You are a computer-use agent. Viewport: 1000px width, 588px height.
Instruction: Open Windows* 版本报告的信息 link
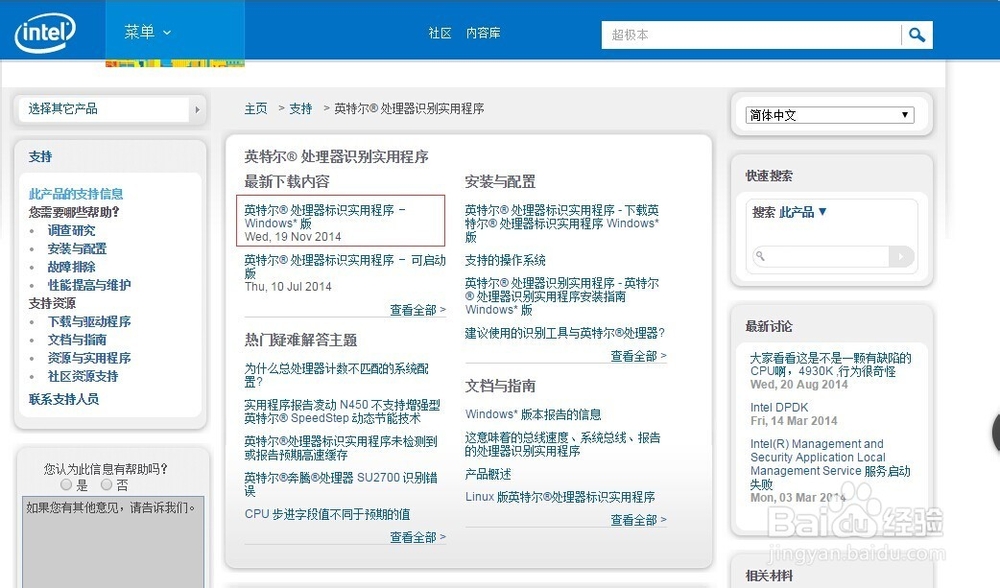click(533, 415)
